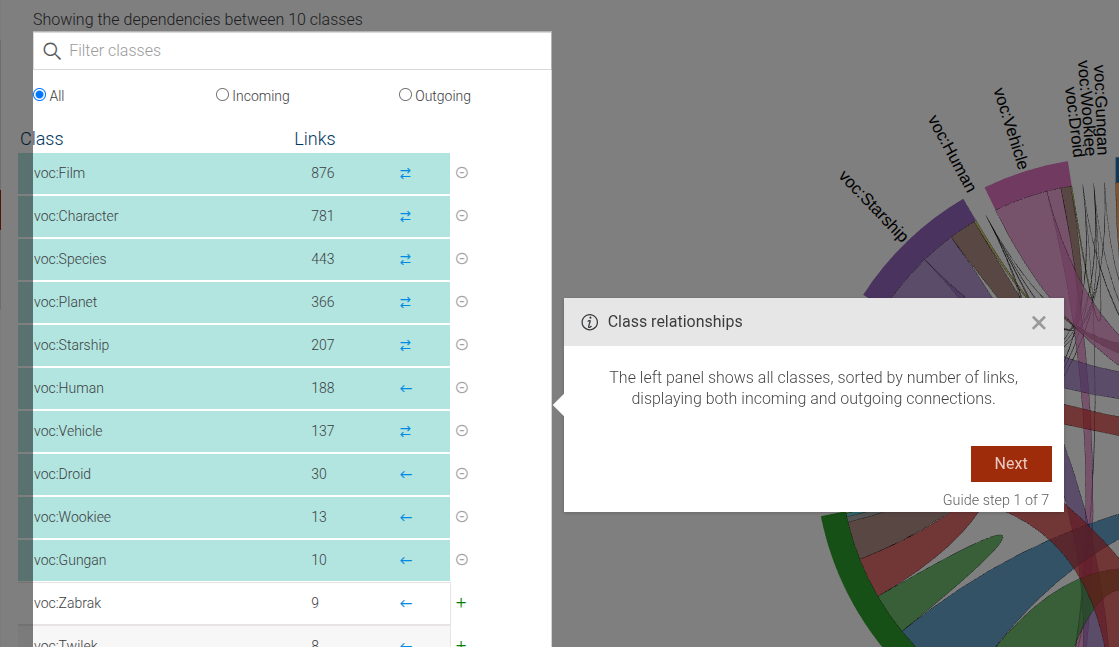This screenshot has width=1119, height=647.
Task: Close the Class relationships guide popup
Action: pos(1038,322)
